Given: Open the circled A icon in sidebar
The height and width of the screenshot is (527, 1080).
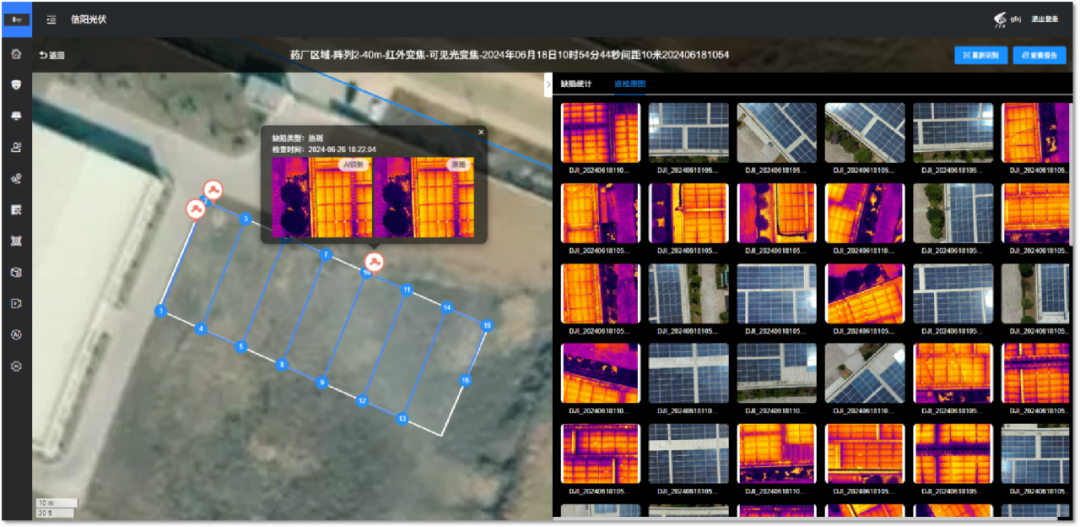Looking at the screenshot, I should [x=16, y=335].
